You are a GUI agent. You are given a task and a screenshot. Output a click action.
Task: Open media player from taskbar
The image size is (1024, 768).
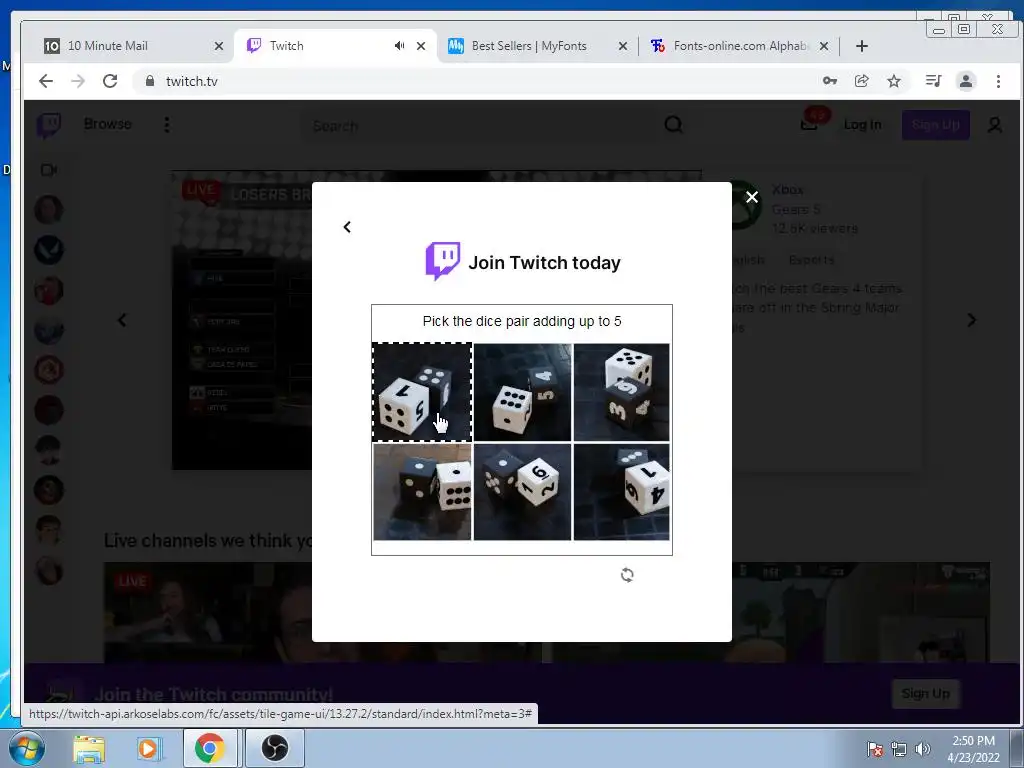(x=148, y=748)
